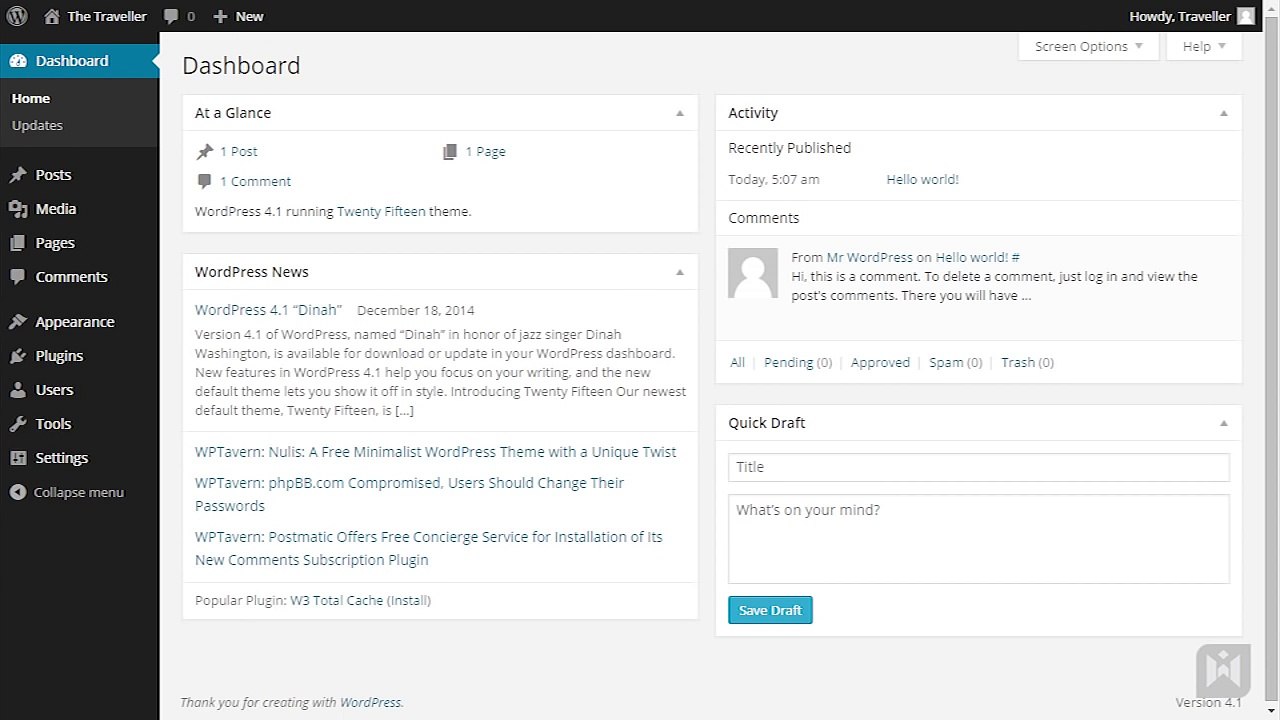Click the Dashboard gauge icon in sidebar

(18, 61)
